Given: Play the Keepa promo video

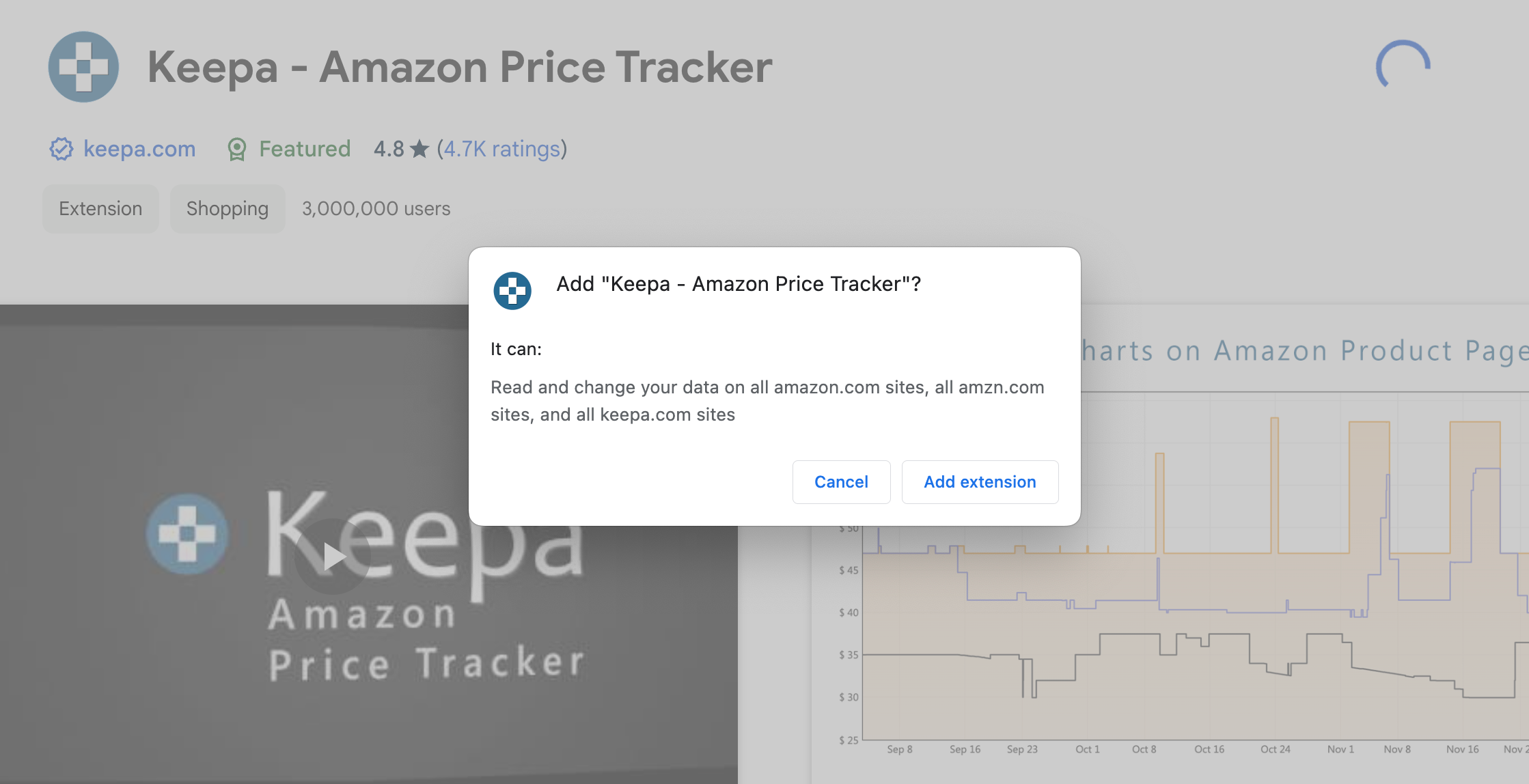Looking at the screenshot, I should [x=333, y=557].
